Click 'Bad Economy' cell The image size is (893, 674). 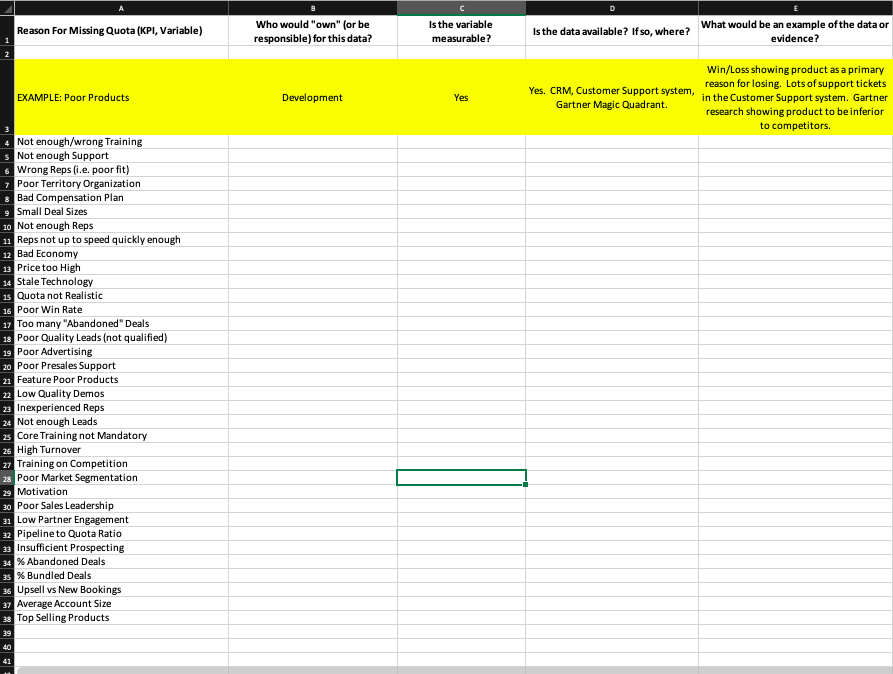(121, 254)
